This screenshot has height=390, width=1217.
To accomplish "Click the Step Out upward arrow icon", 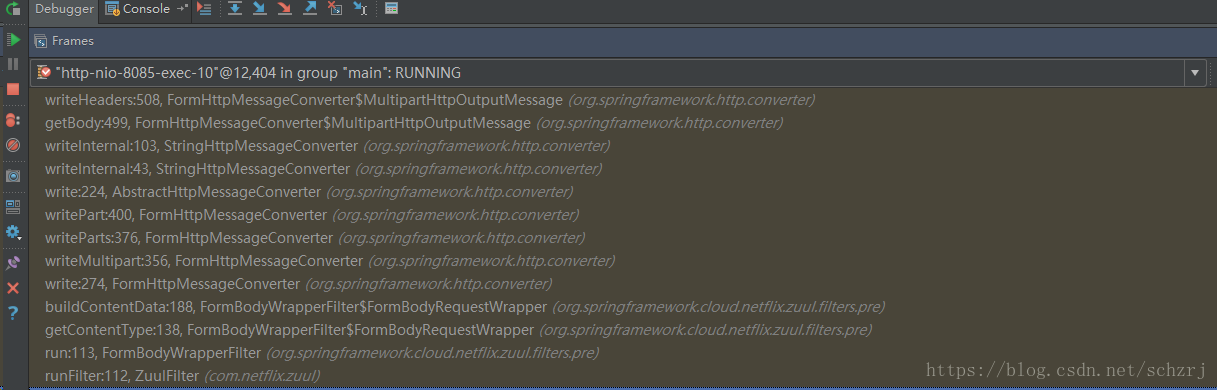I will pyautogui.click(x=310, y=9).
